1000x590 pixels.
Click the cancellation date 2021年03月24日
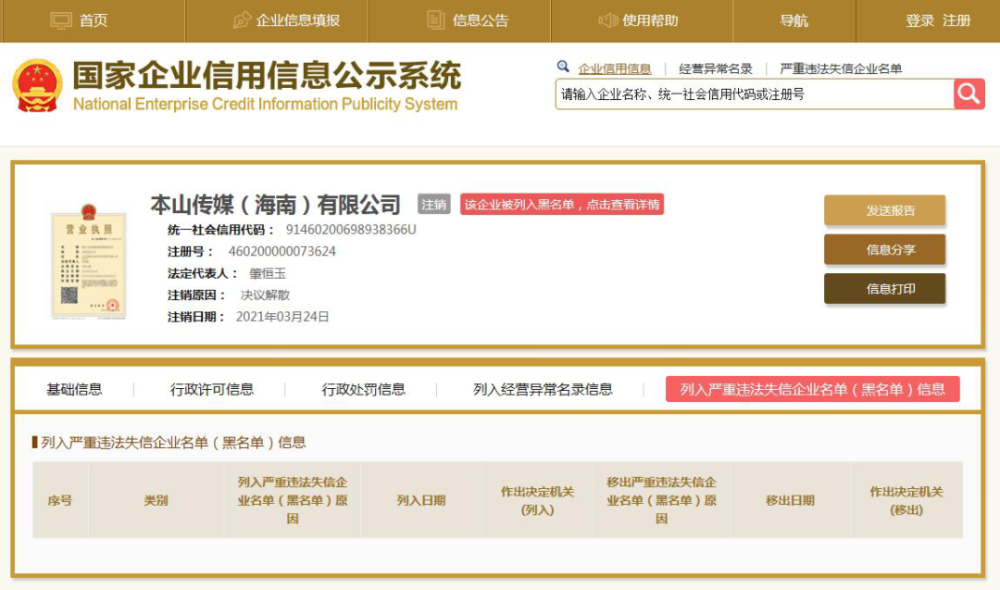283,317
